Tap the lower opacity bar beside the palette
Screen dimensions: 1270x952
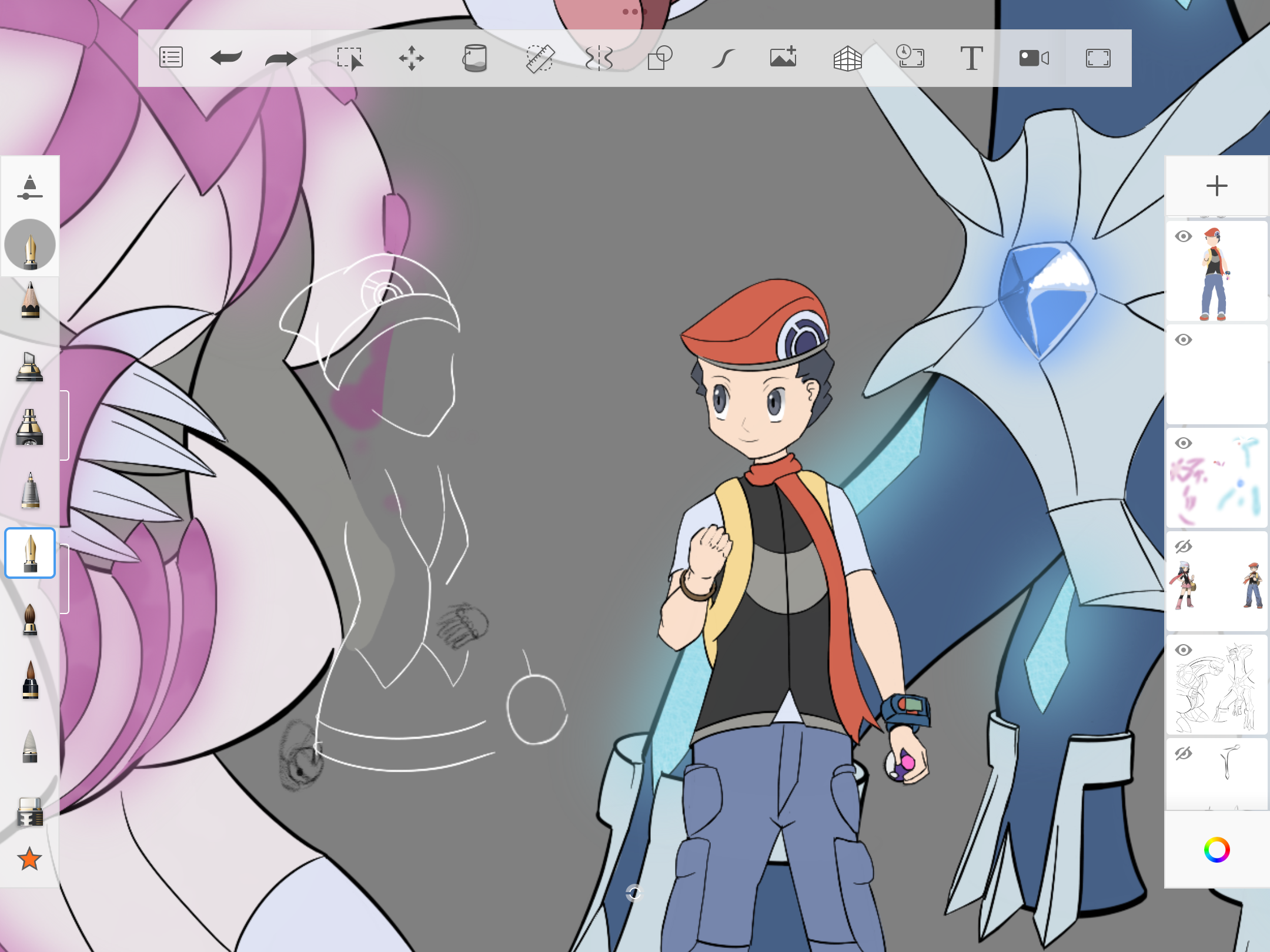(65, 579)
